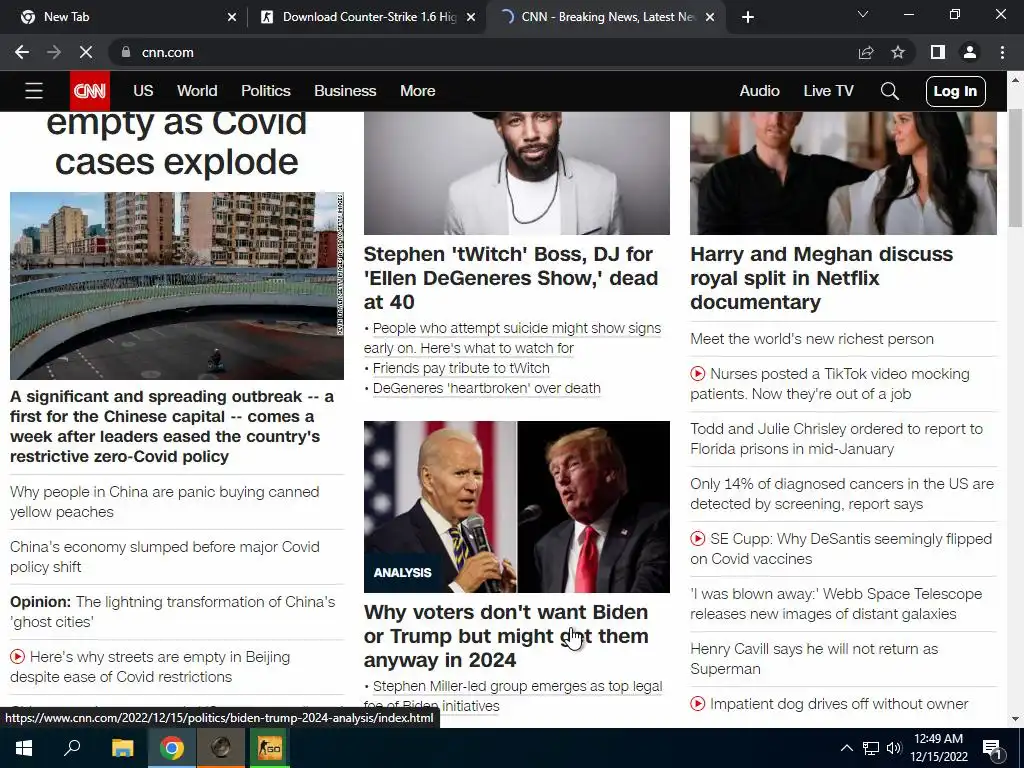Open Stephen 'tWitch' Boss headline
Viewport: 1024px width, 768px height.
(x=511, y=278)
